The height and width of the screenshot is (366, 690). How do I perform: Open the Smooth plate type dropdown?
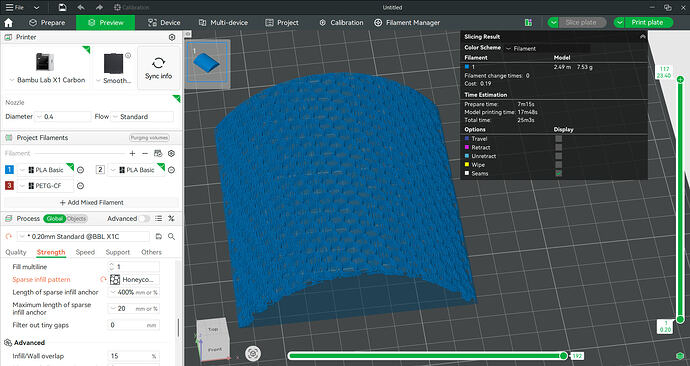click(114, 81)
